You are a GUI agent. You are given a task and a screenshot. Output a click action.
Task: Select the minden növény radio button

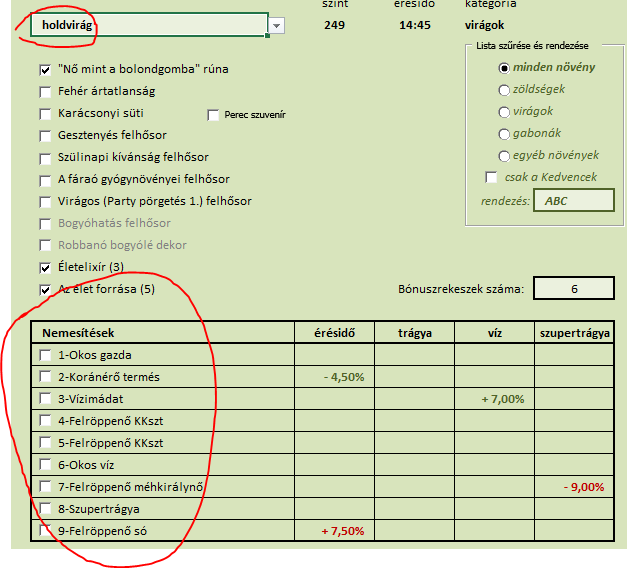tap(504, 68)
